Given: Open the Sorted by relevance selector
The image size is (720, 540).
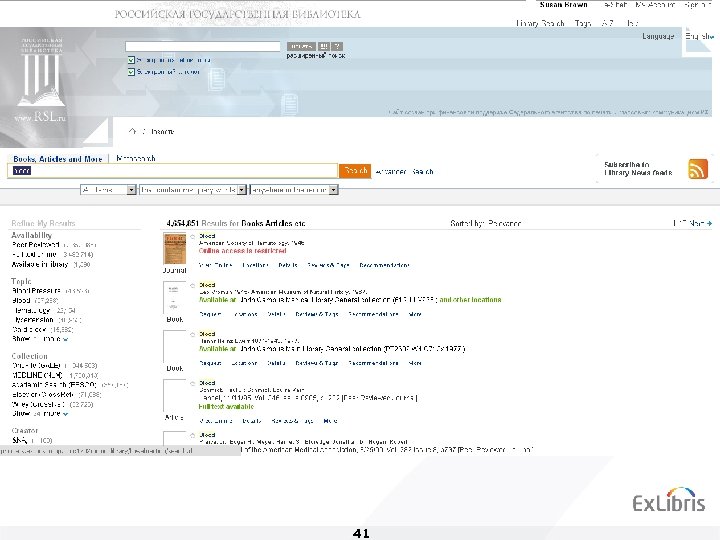Looking at the screenshot, I should (x=485, y=224).
